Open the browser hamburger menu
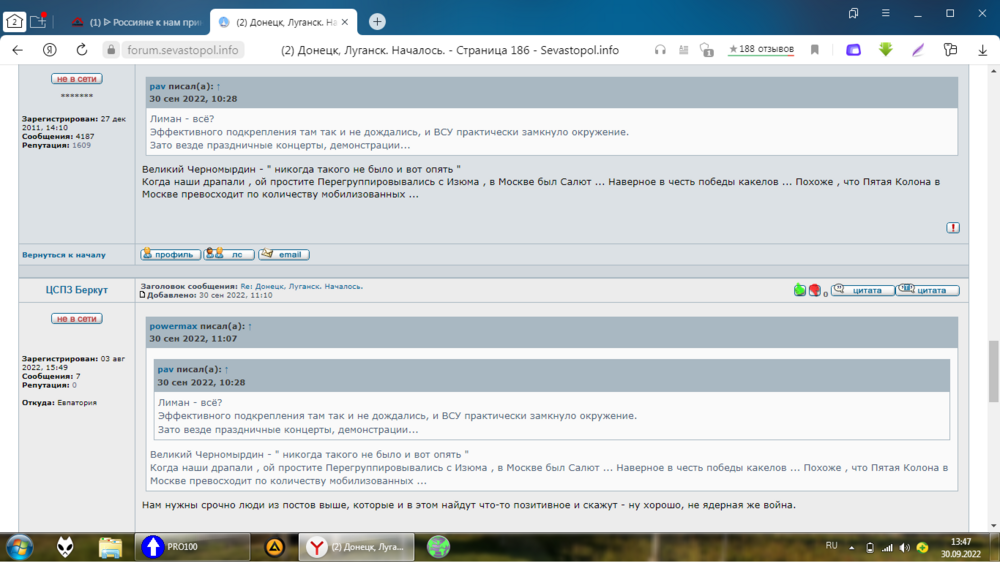 click(x=886, y=13)
